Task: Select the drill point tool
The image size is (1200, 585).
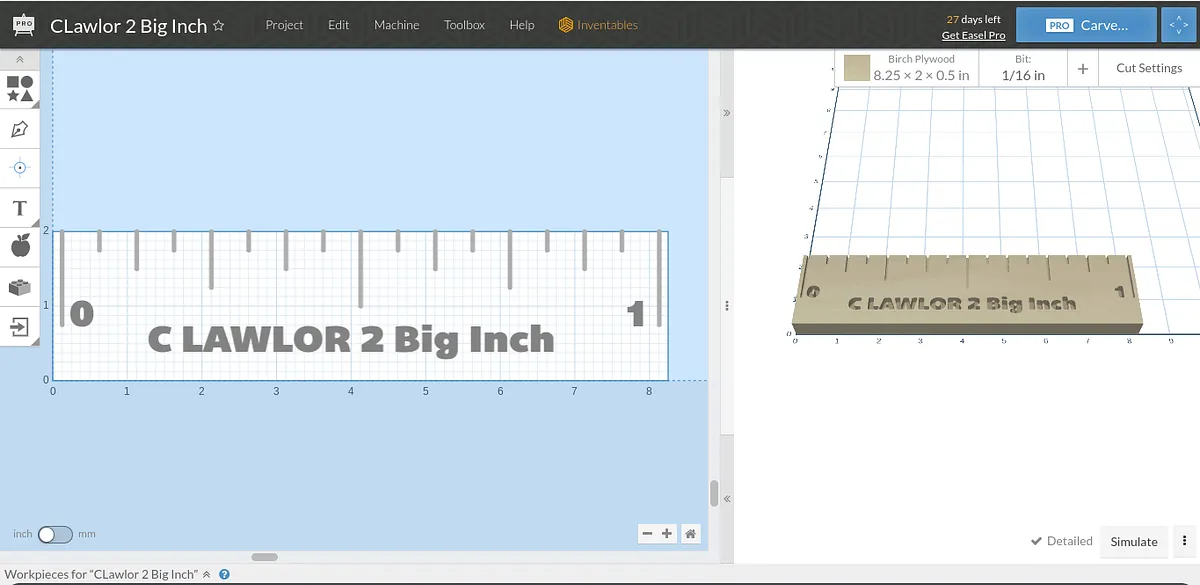Action: tap(19, 168)
